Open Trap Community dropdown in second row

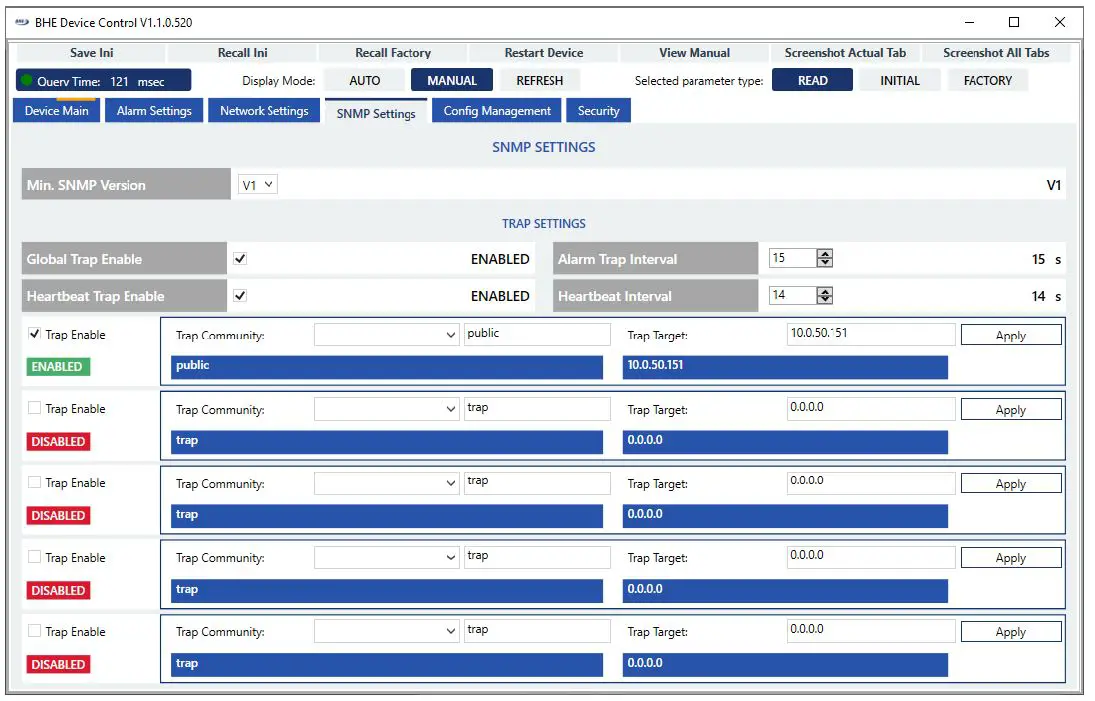(x=387, y=409)
